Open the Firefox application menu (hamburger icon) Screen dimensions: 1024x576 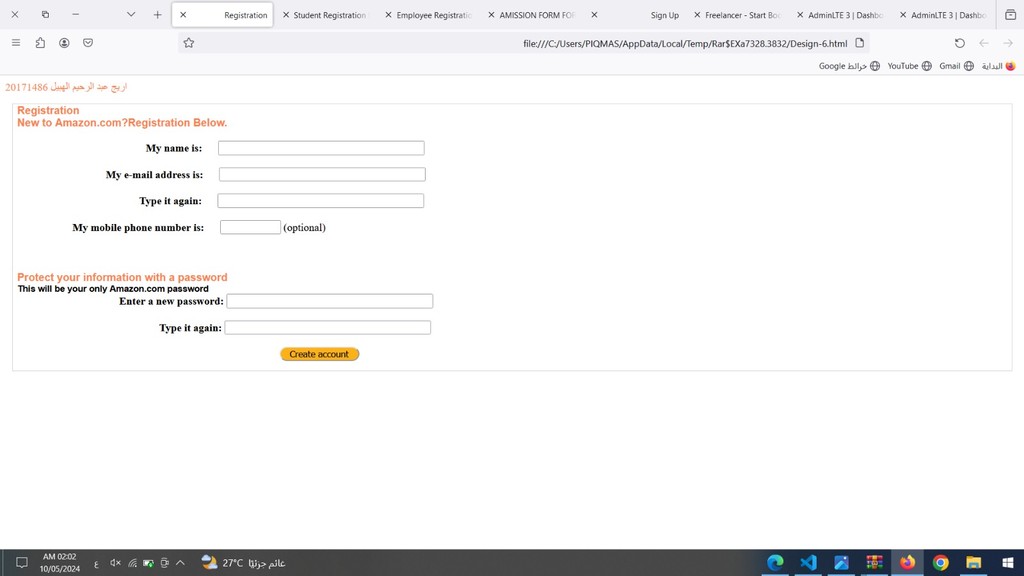(16, 42)
